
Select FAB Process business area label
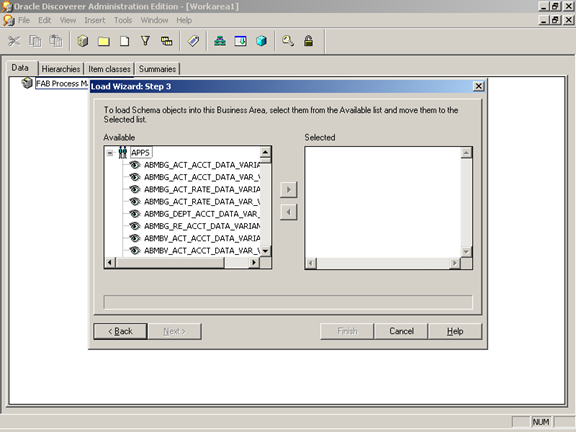(x=62, y=83)
